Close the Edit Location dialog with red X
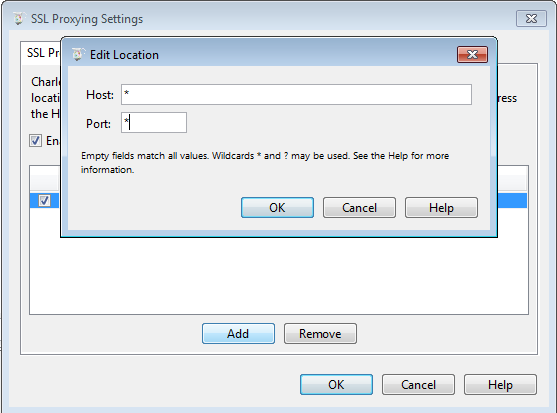The height and width of the screenshot is (413, 557). coord(472,54)
